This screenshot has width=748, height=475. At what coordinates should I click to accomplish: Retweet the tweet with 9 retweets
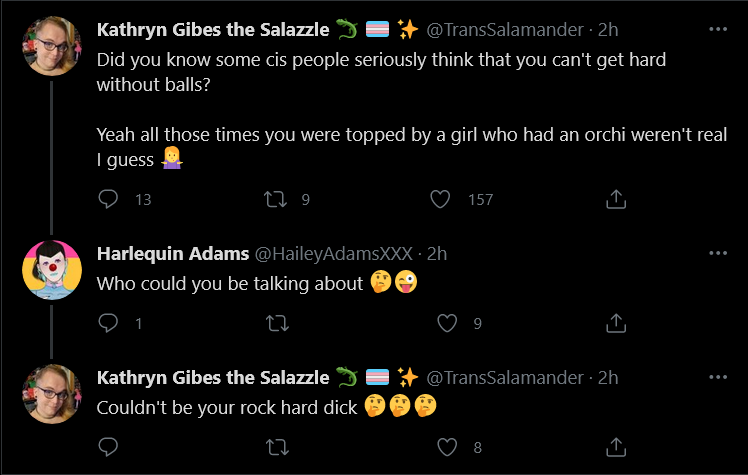tap(276, 199)
